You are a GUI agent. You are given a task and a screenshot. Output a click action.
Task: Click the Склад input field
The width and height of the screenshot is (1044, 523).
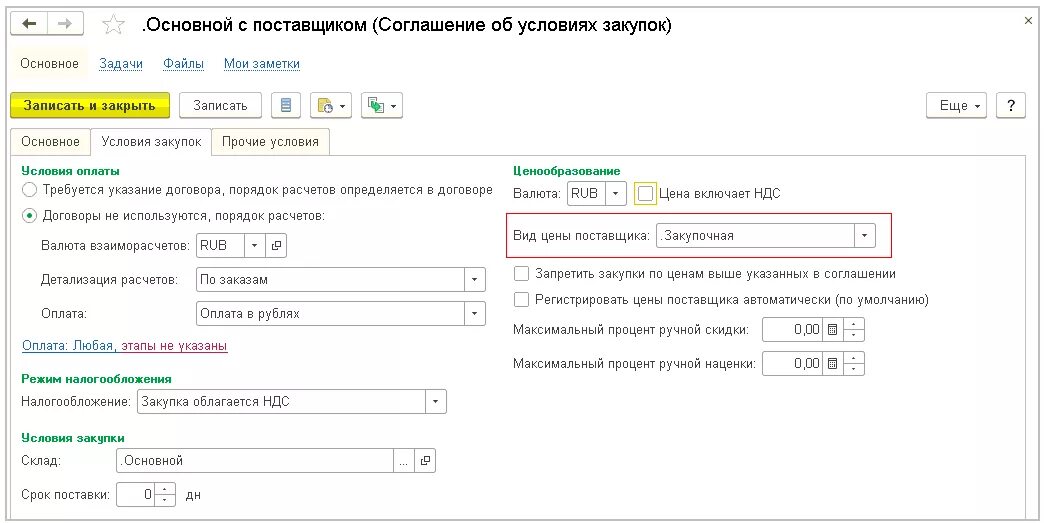coord(255,460)
